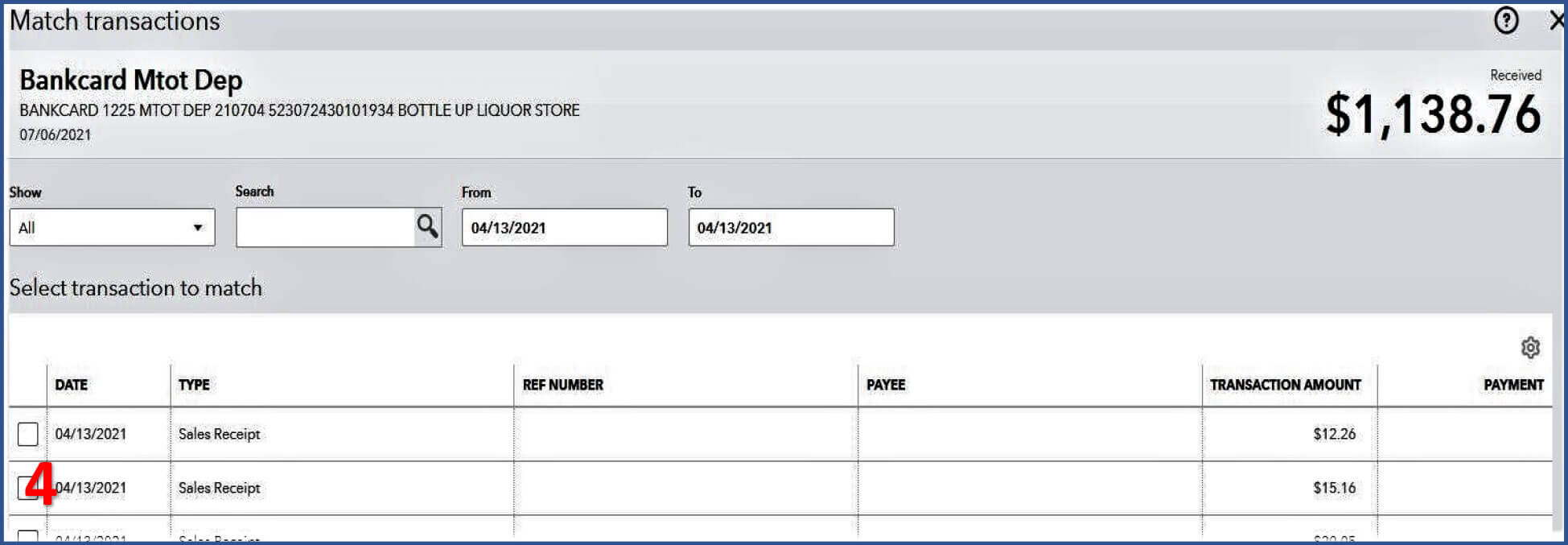
Task: Select the first Sales Receipt row text
Action: [219, 434]
